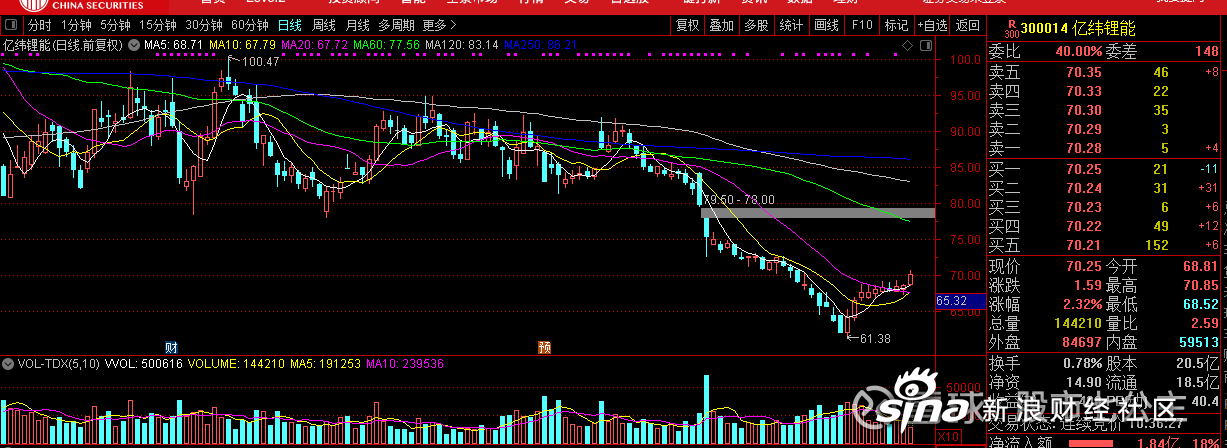Image resolution: width=1227 pixels, height=448 pixels.
Task: Click the MA250 indicator label
Action: [x=541, y=45]
